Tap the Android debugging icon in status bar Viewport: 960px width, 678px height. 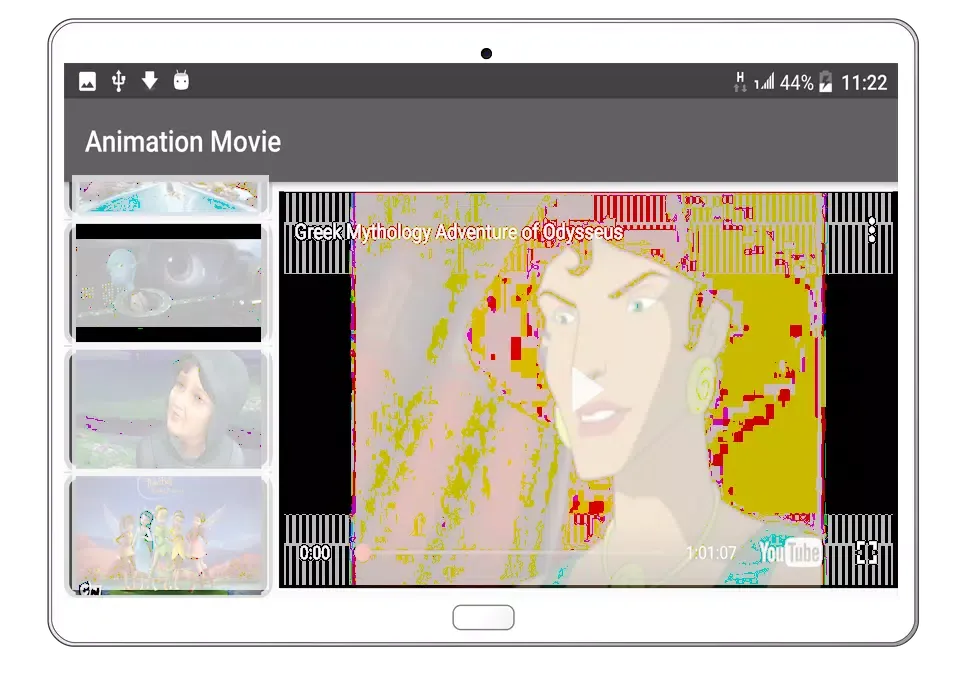click(x=181, y=81)
